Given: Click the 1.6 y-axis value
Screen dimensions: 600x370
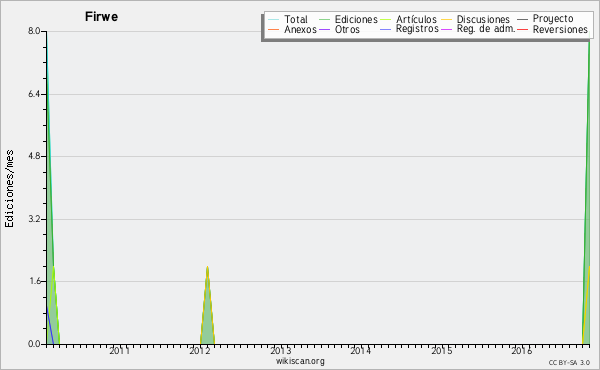Looking at the screenshot, I should (34, 281).
